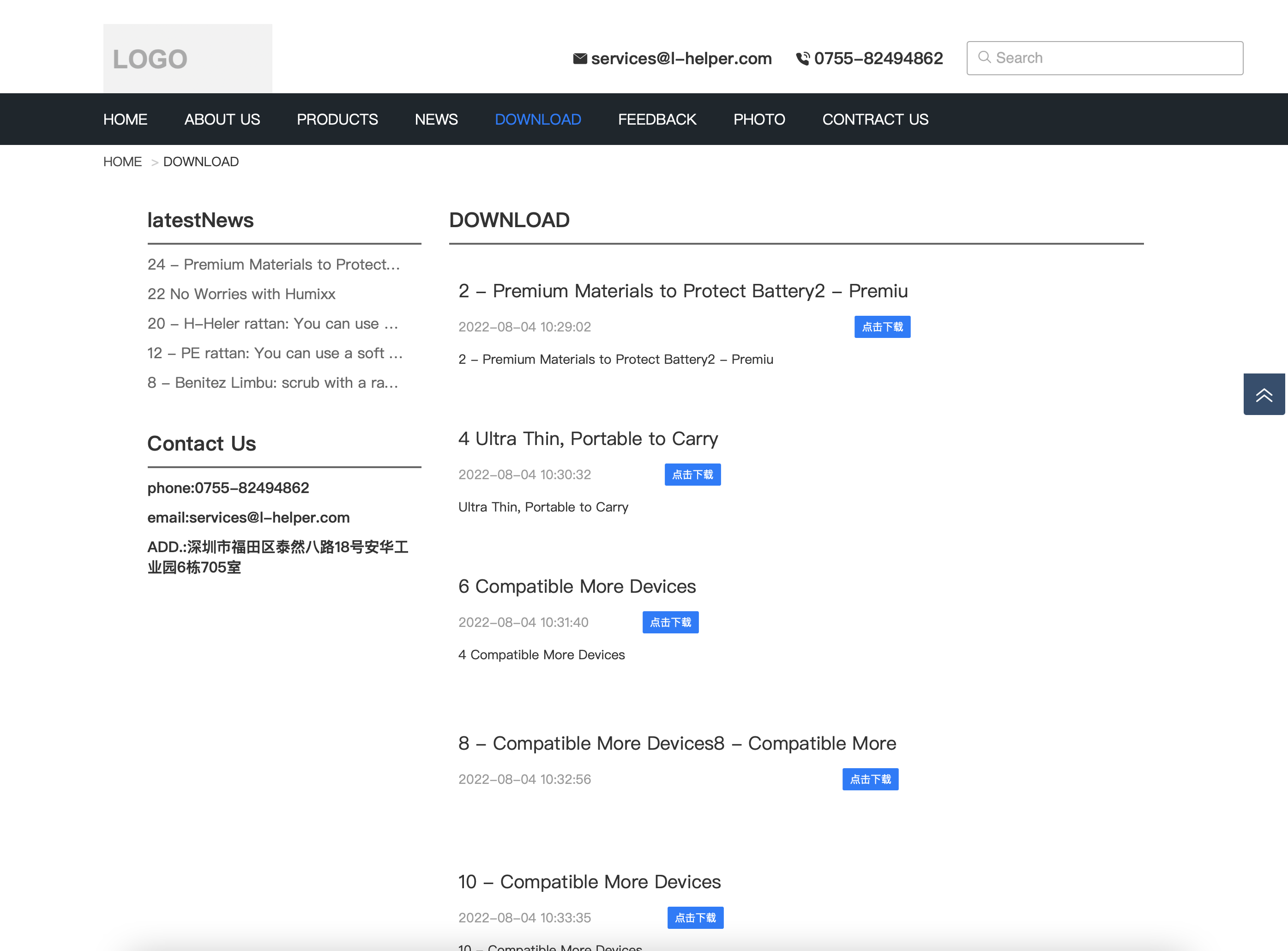Select PHOTO in the navigation bar
This screenshot has height=951, width=1288.
point(759,119)
